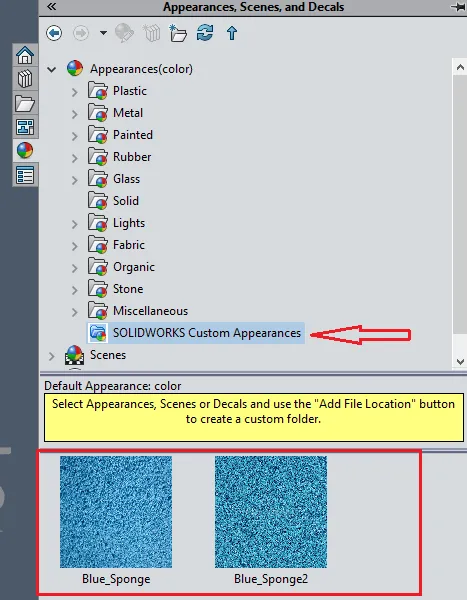467x600 pixels.
Task: Expand the Glass folder
Action: pos(75,180)
